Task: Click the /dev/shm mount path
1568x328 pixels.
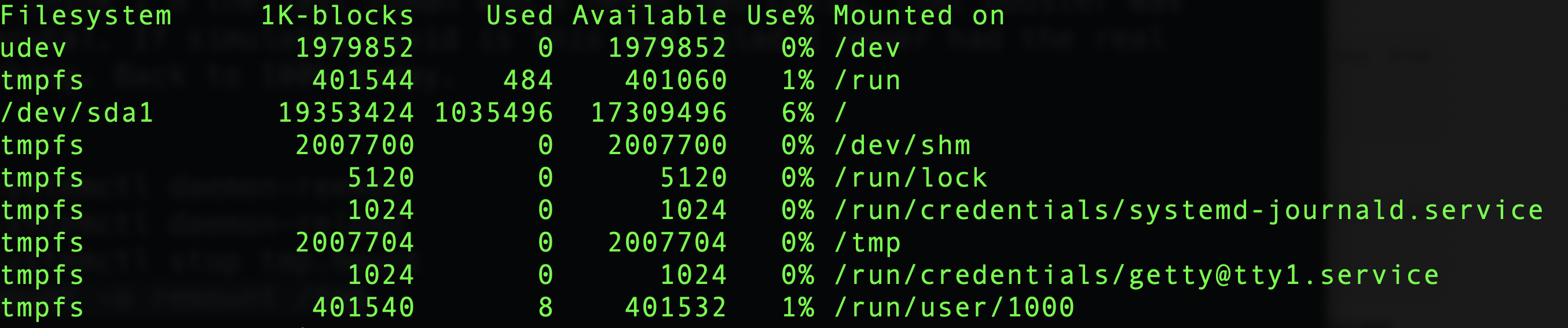Action: click(902, 145)
